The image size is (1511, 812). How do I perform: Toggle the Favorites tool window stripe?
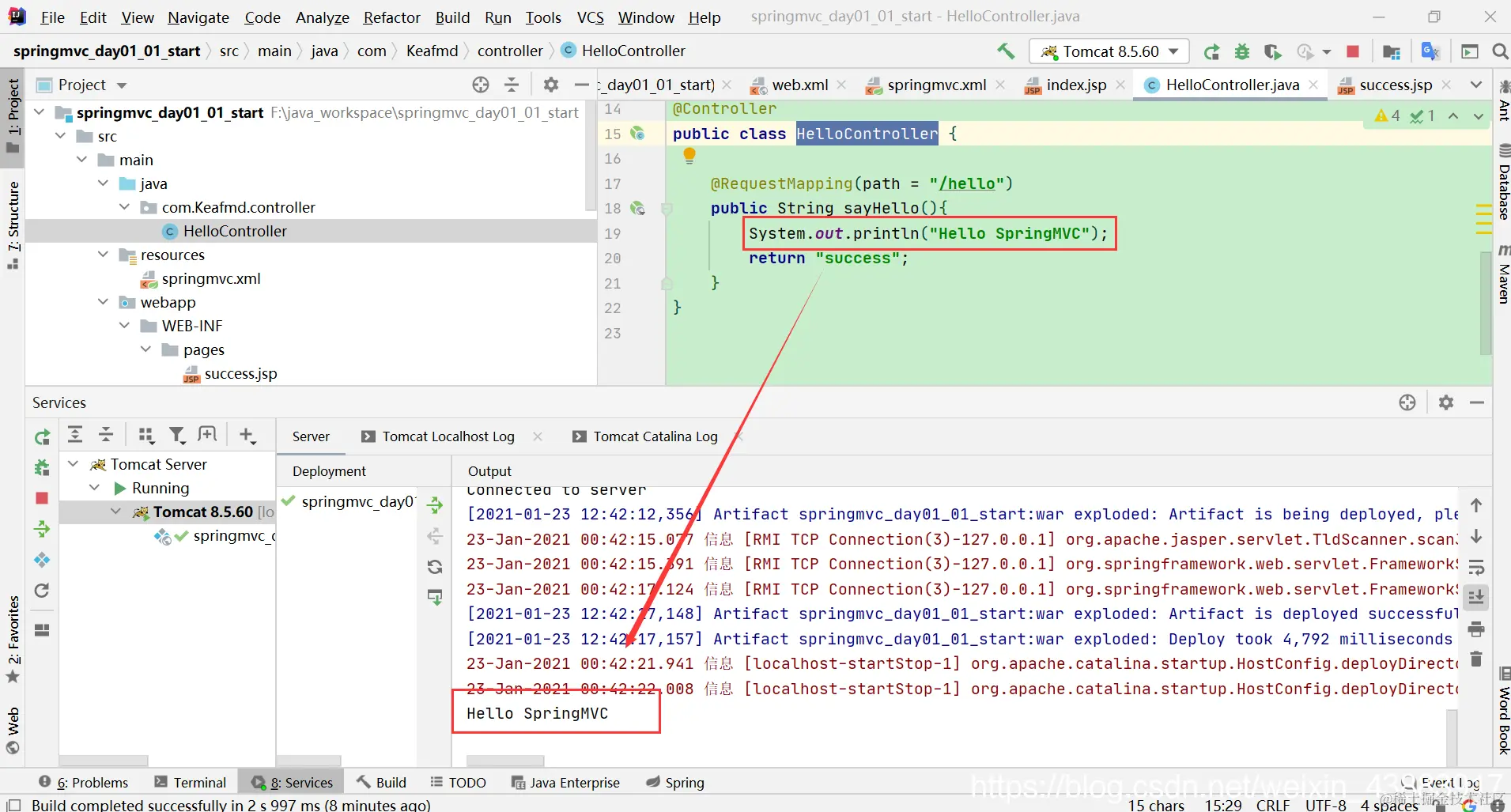(13, 639)
